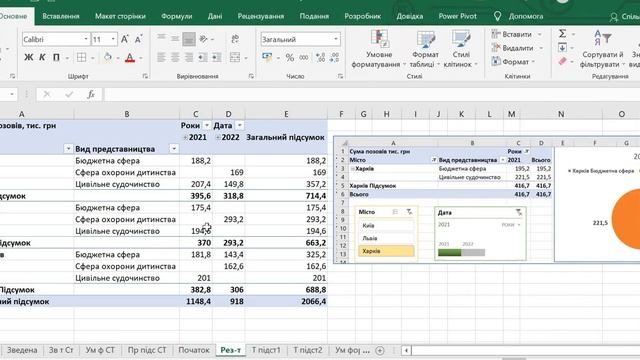Add a new sheet

pyautogui.click(x=380, y=350)
